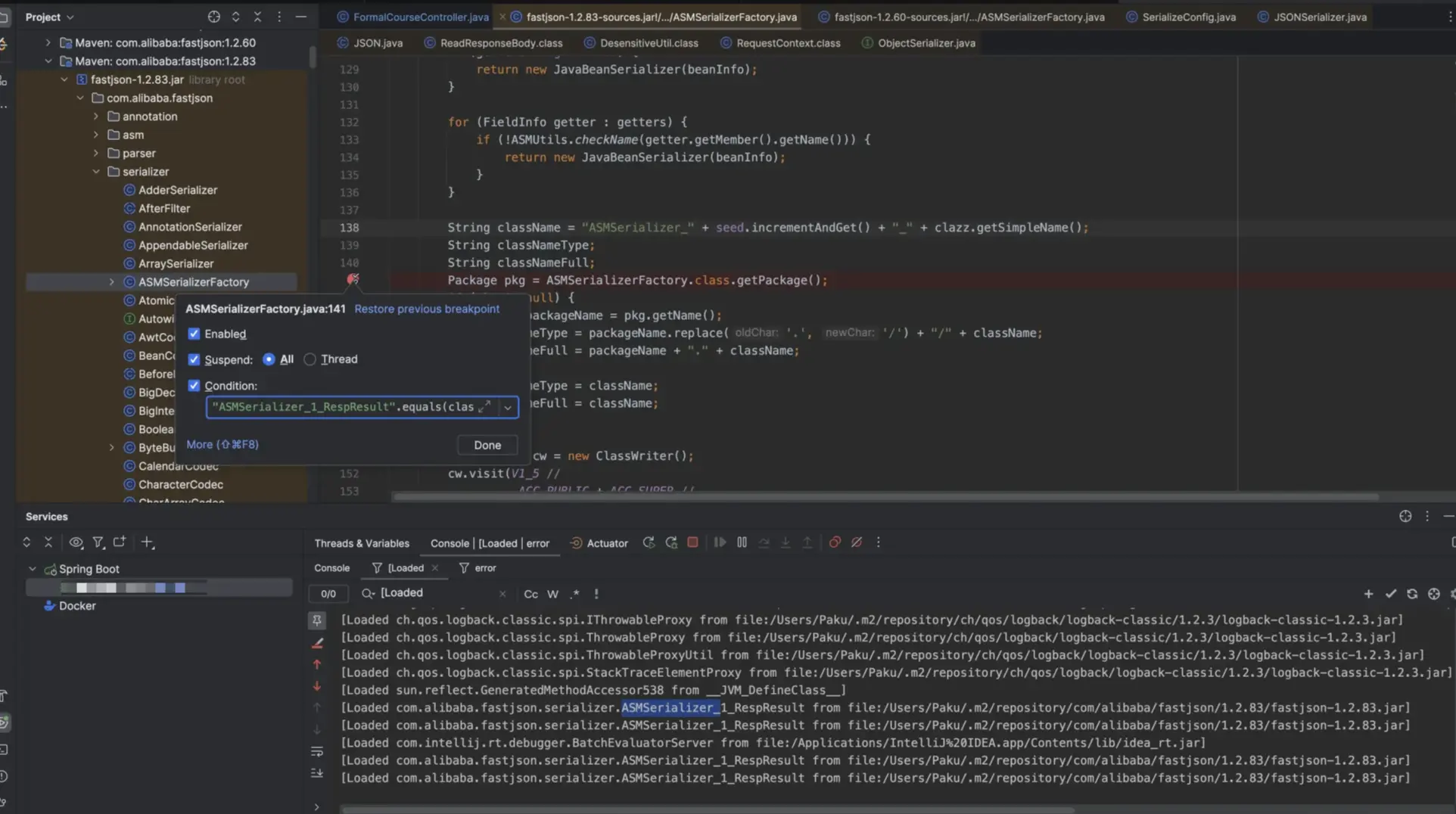Toggle Regex (.*) option in console search
This screenshot has height=814, width=1456.
click(x=574, y=594)
